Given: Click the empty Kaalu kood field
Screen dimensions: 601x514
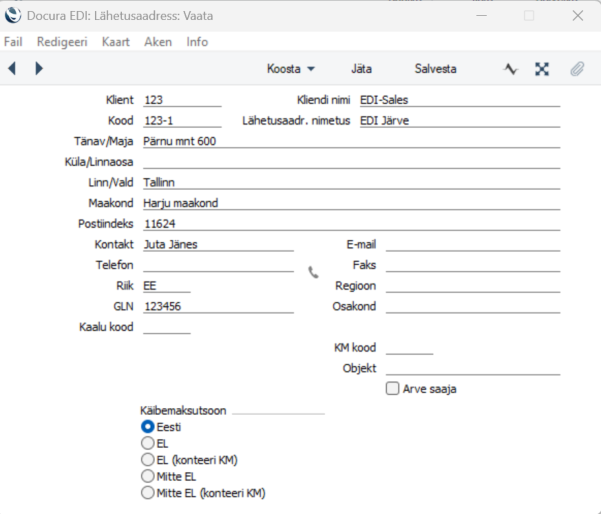Looking at the screenshot, I should click(167, 327).
